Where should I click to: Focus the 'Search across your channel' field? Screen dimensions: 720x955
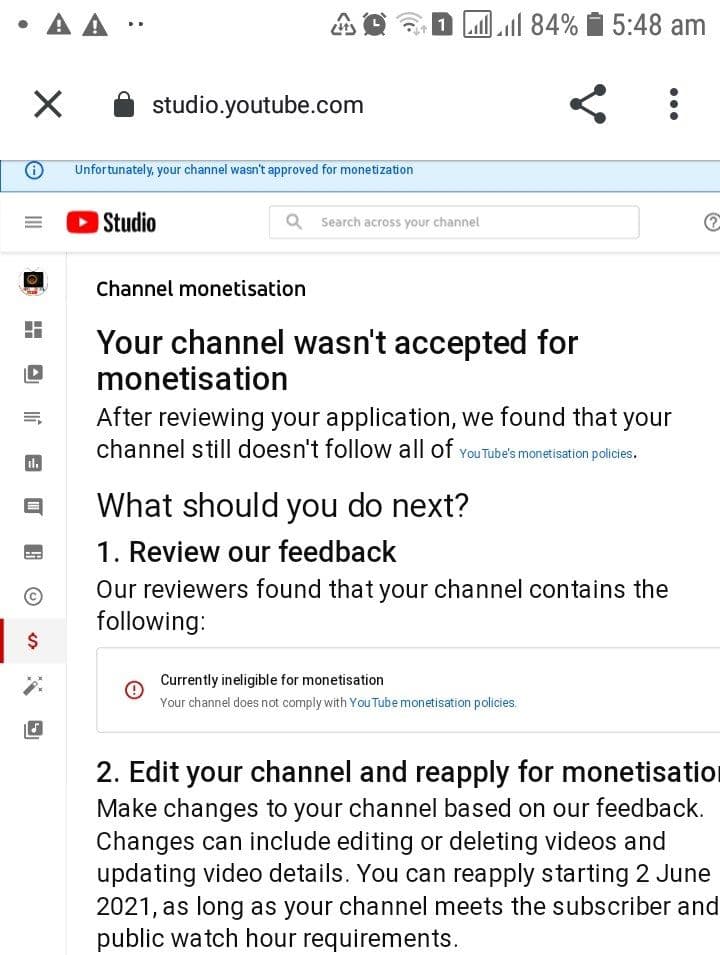[454, 222]
